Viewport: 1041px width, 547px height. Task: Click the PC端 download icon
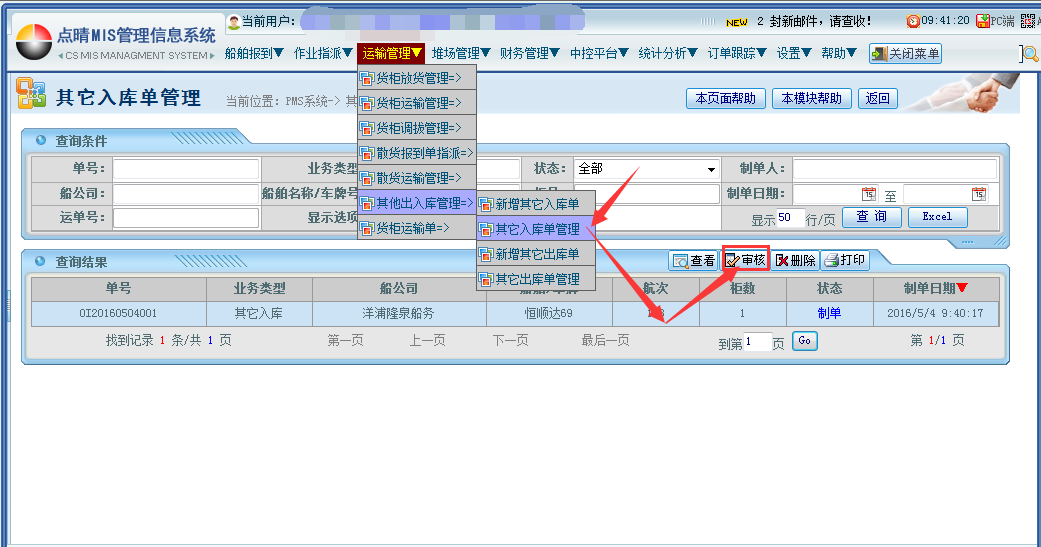(x=984, y=21)
